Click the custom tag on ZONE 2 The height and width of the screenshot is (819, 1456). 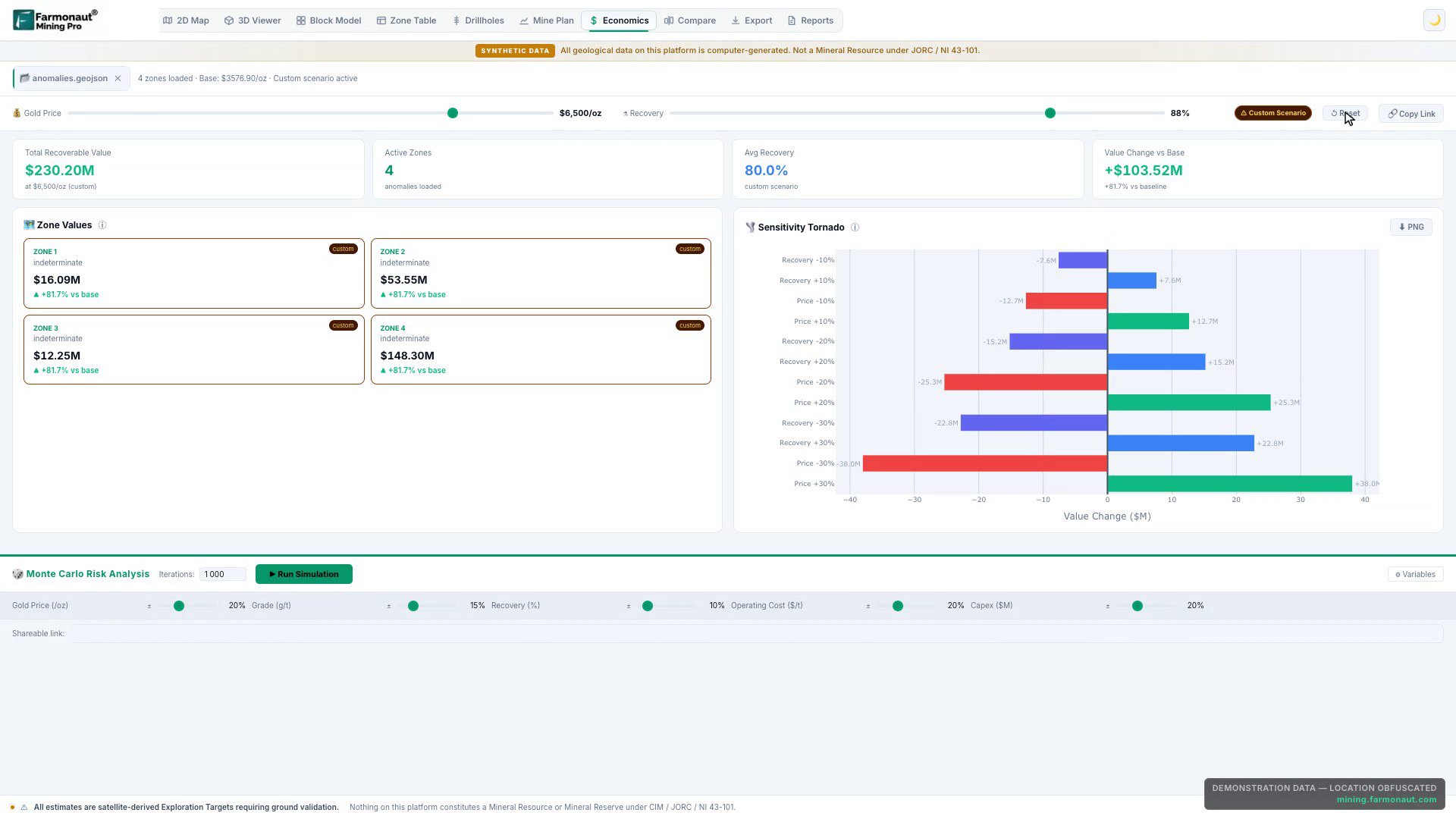[690, 249]
